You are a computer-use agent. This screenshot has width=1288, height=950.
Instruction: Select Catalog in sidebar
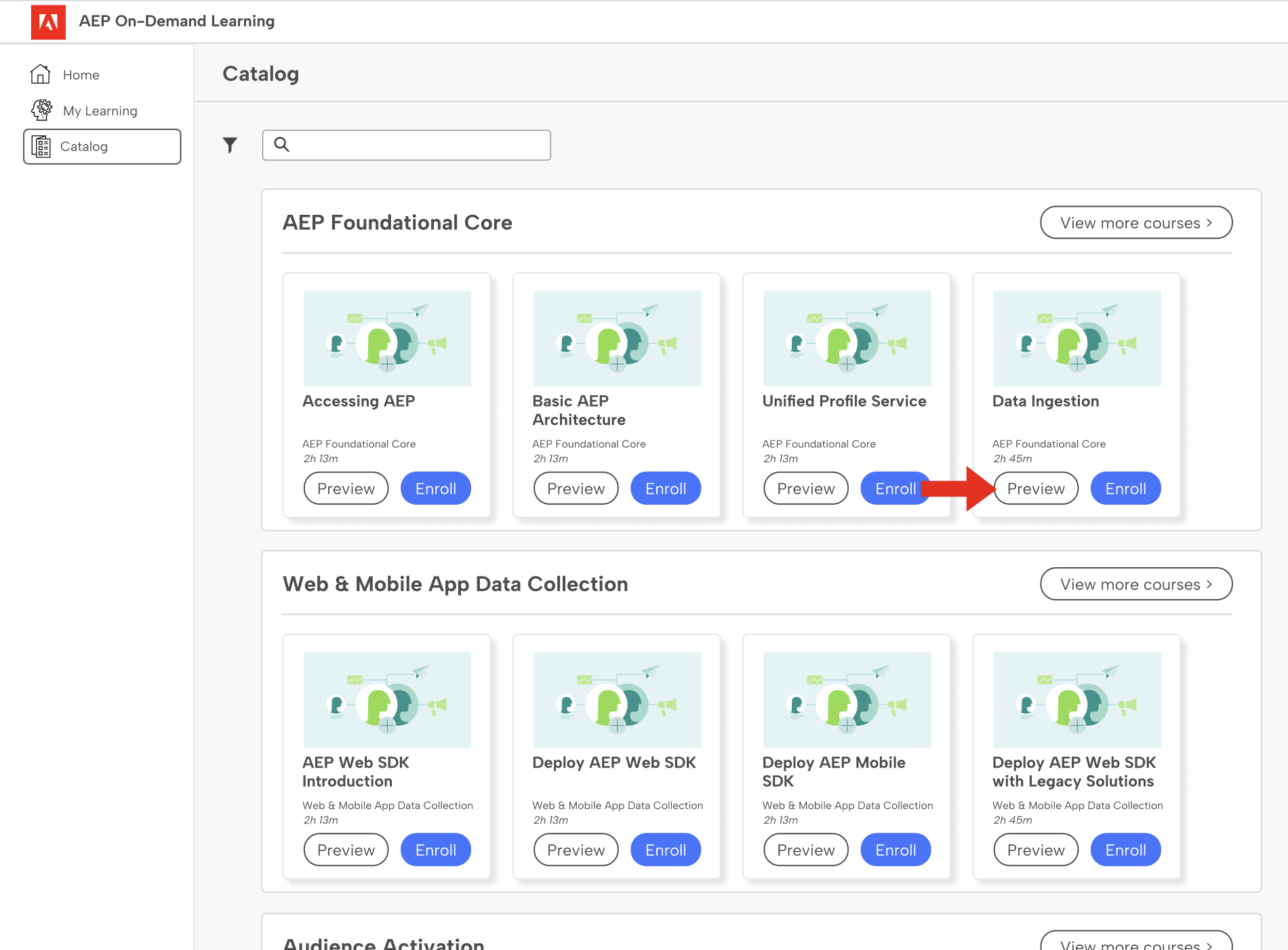coord(102,146)
